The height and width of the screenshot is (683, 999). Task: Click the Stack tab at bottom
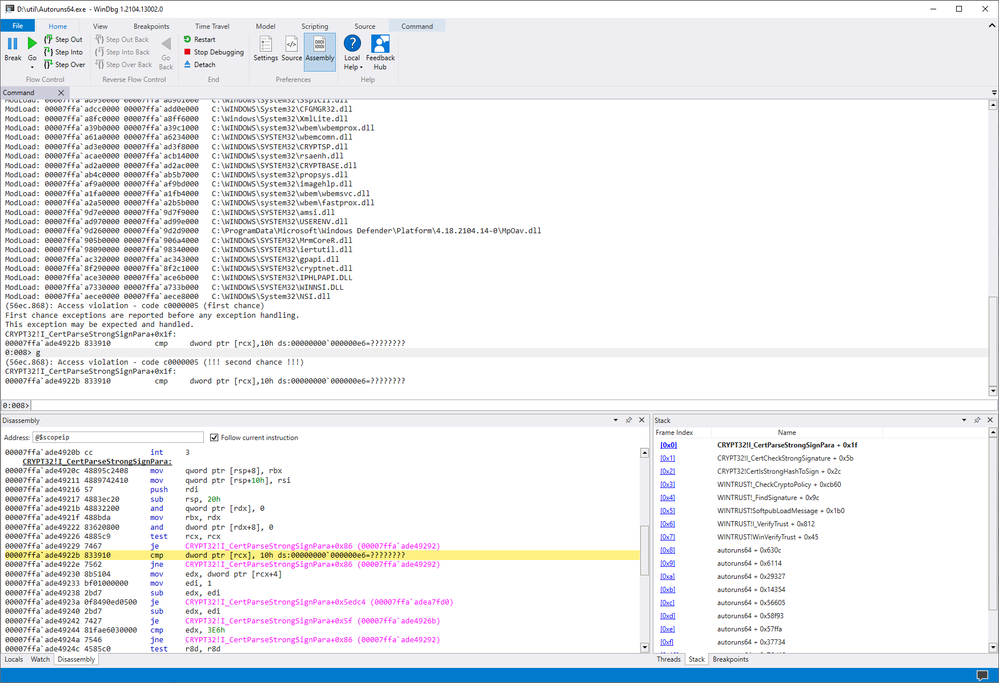tap(696, 659)
